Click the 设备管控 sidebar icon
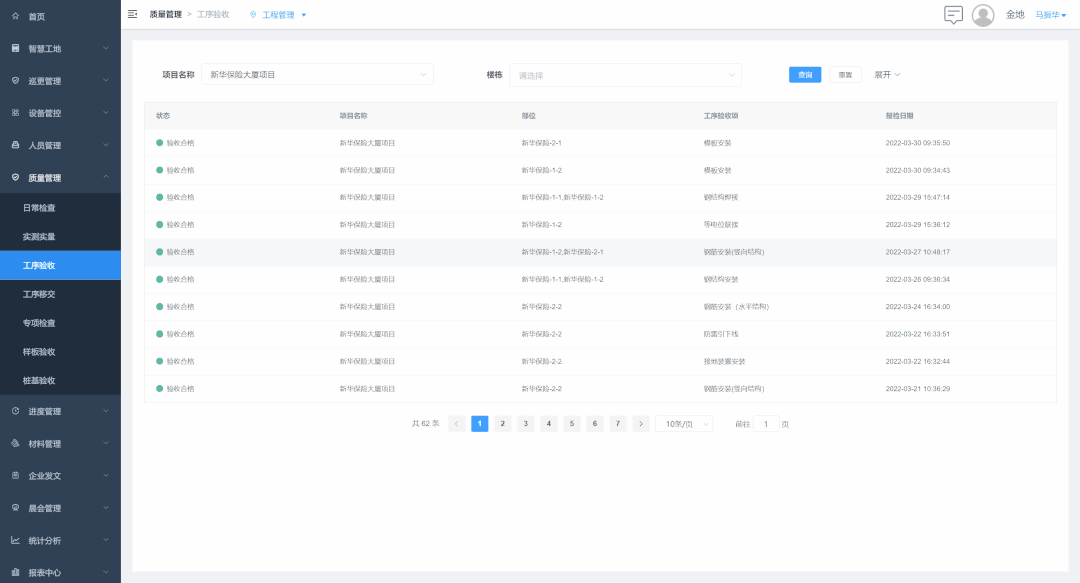This screenshot has width=1080, height=583. click(x=15, y=113)
